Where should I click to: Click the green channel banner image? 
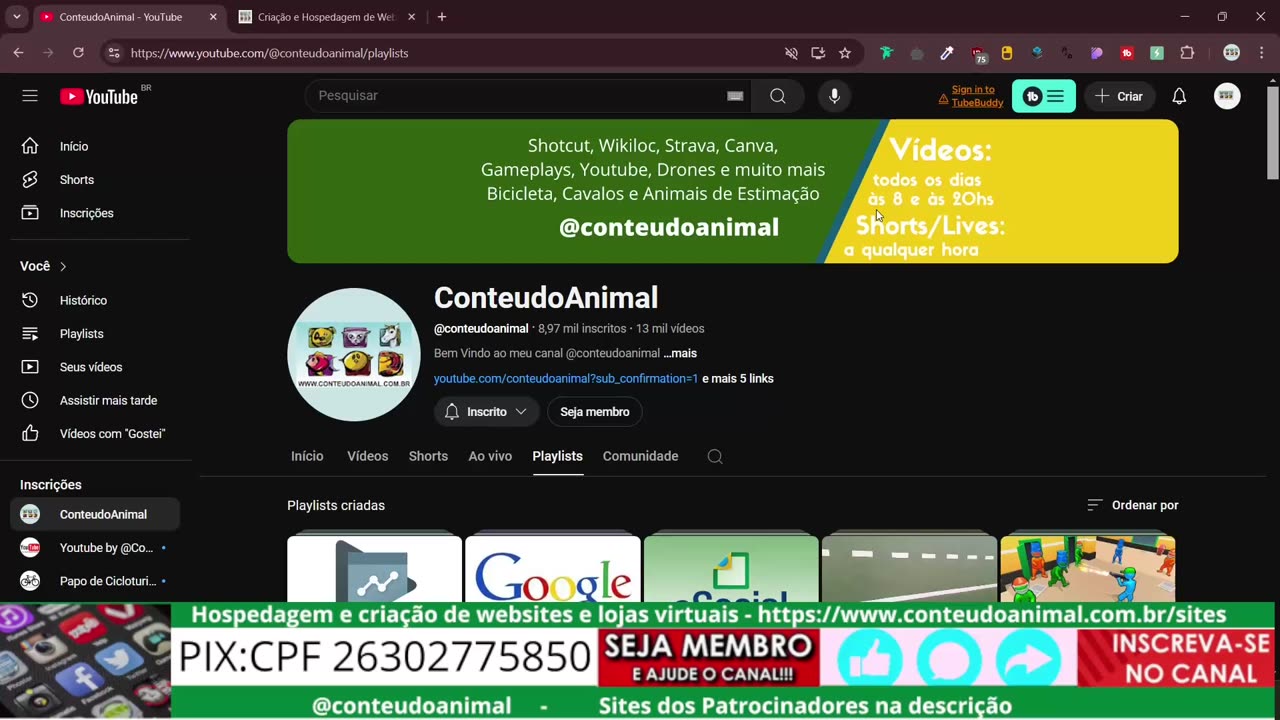pos(733,191)
